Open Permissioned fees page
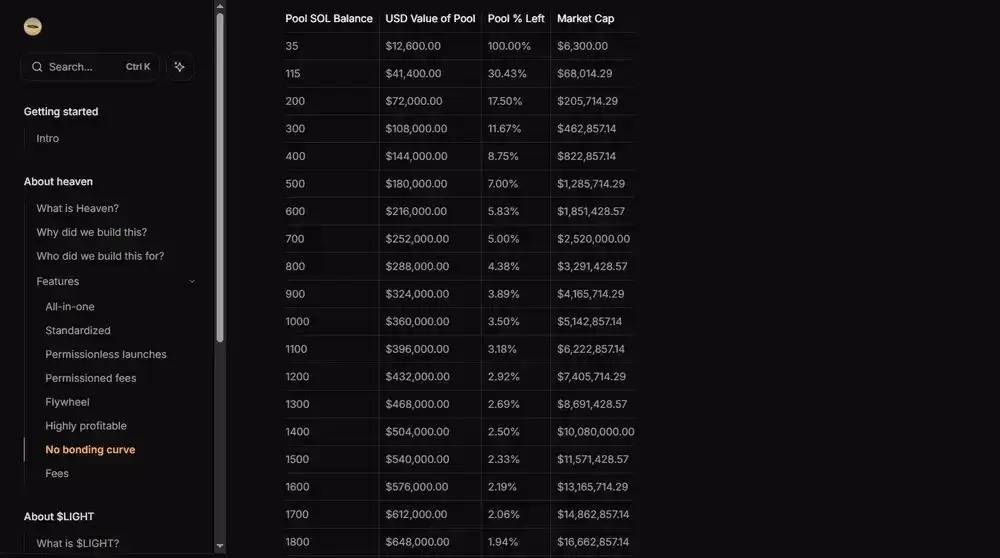This screenshot has width=1000, height=558. click(91, 378)
